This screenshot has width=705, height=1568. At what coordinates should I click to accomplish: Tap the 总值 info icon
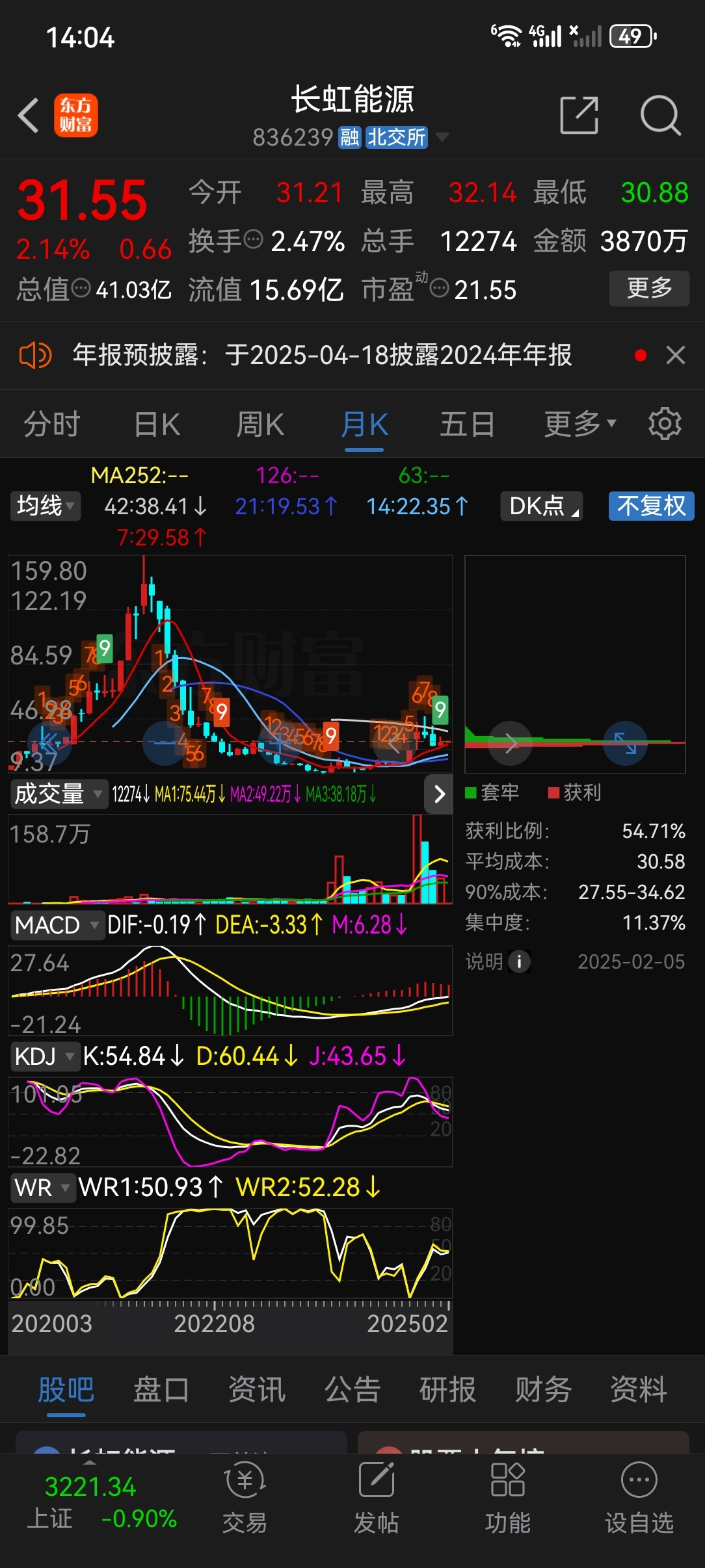(x=81, y=287)
